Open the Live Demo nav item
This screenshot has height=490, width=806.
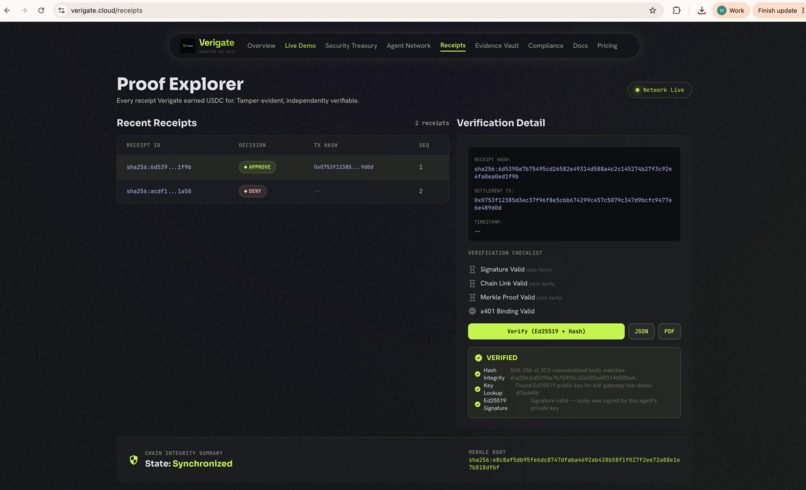[x=300, y=46]
